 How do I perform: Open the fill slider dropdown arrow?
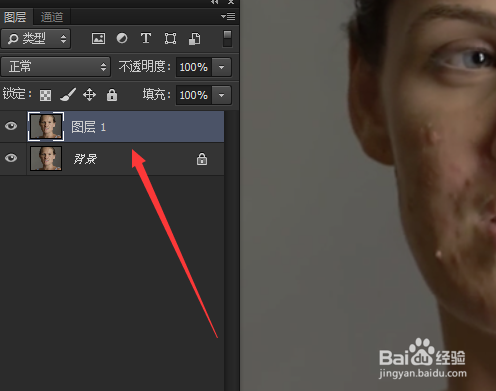point(222,95)
